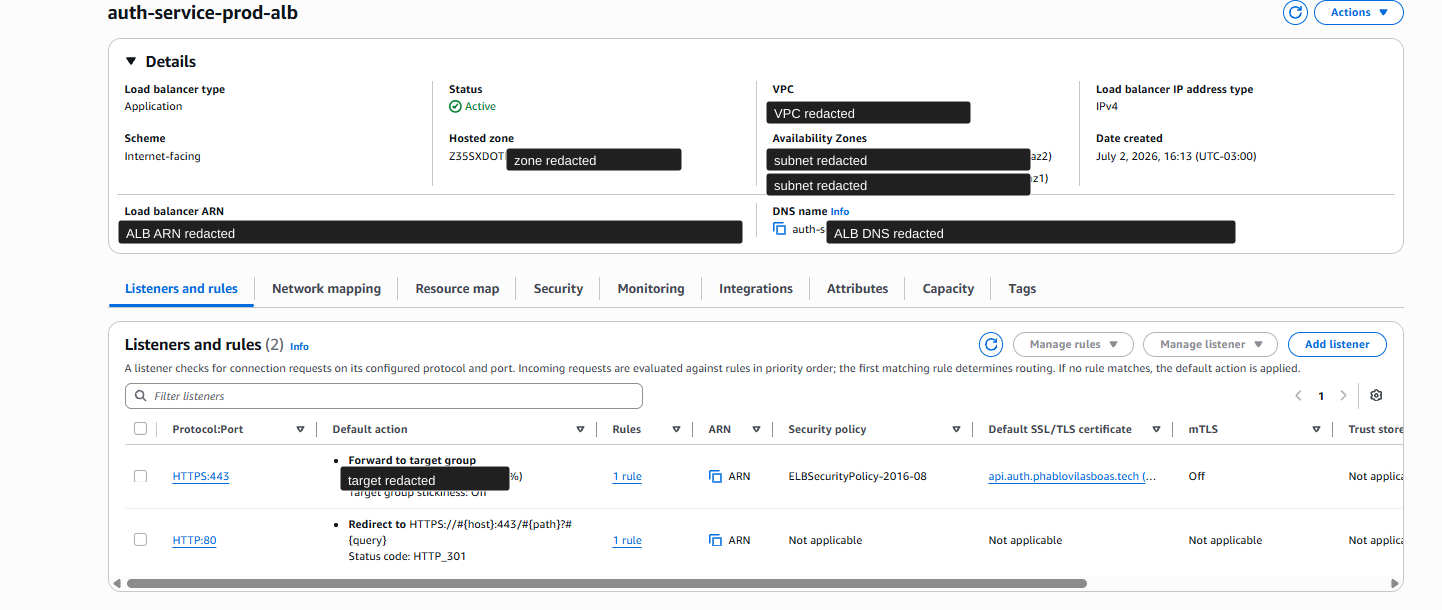Image resolution: width=1442 pixels, height=610 pixels.
Task: Open table preferences gear icon
Action: [x=1376, y=395]
